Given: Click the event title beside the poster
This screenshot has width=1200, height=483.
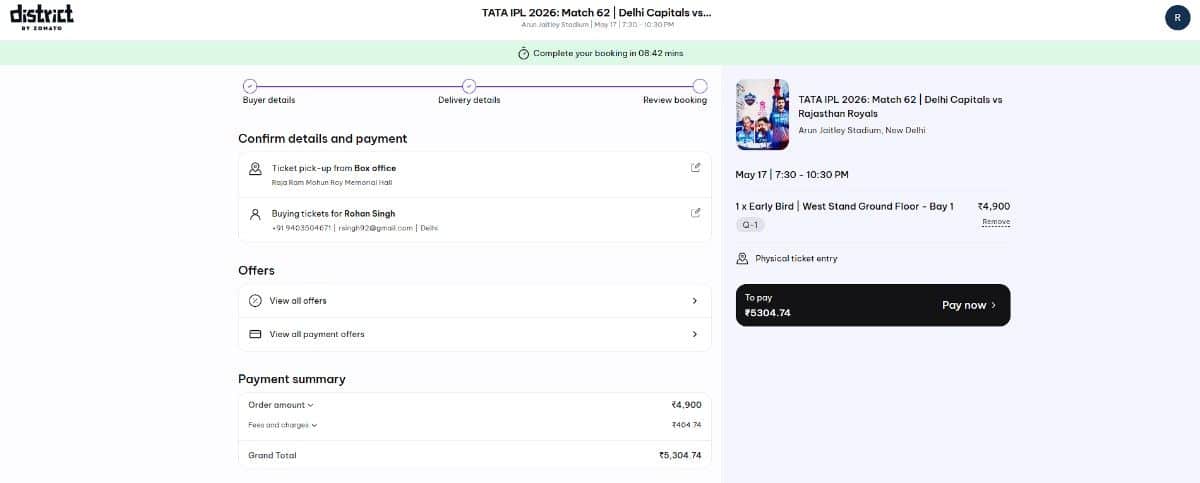Looking at the screenshot, I should click(x=900, y=106).
